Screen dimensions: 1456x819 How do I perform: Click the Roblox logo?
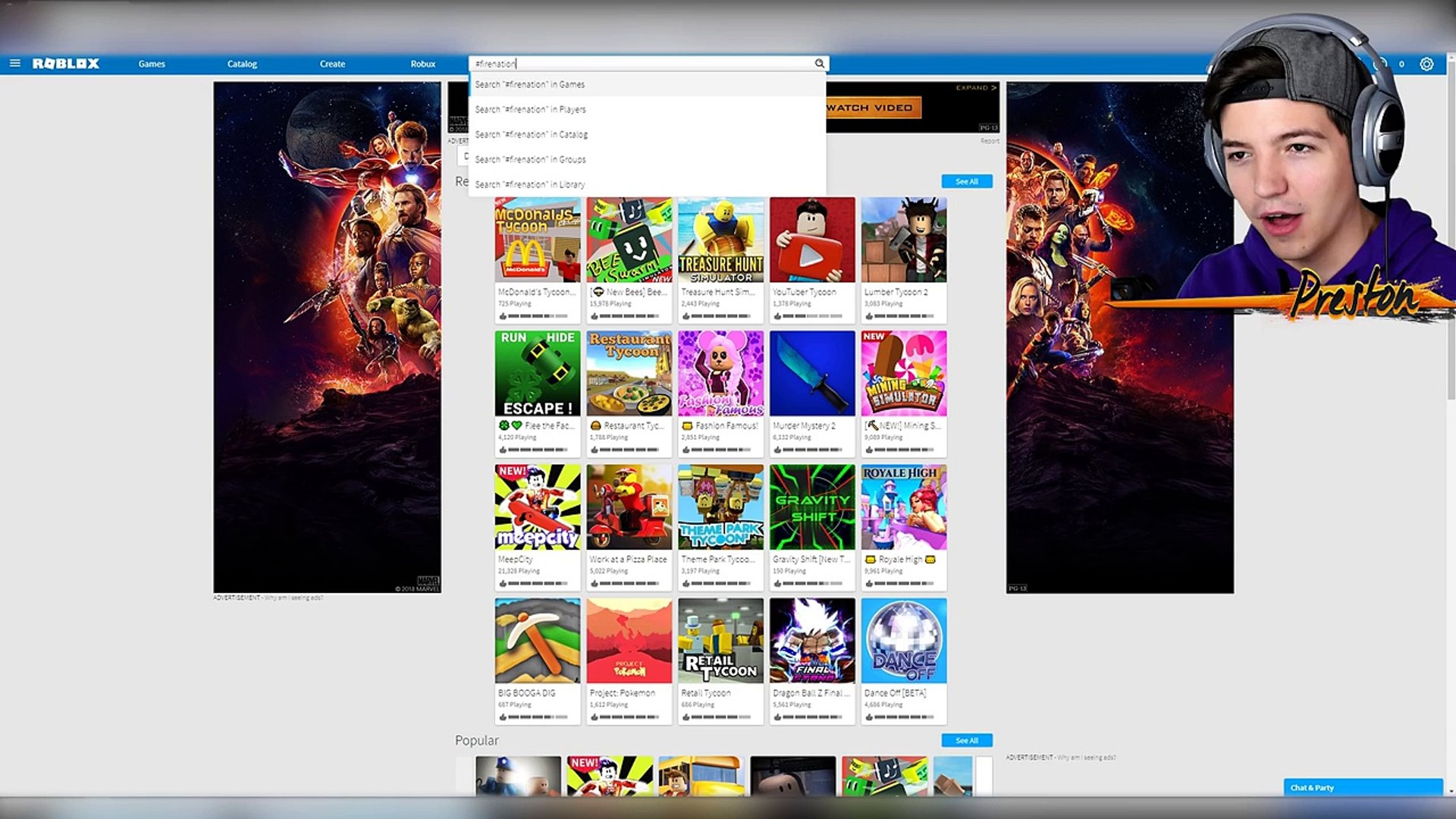tap(66, 64)
